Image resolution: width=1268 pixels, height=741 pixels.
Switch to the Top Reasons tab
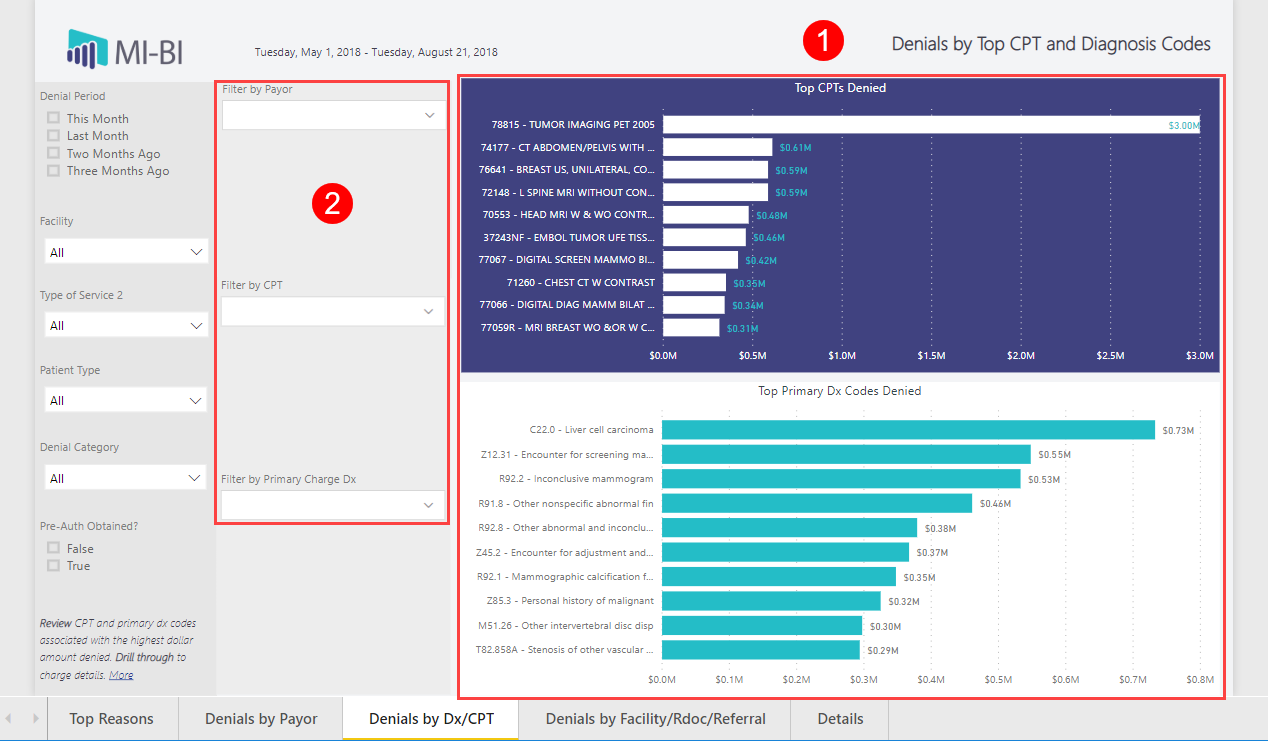[111, 718]
